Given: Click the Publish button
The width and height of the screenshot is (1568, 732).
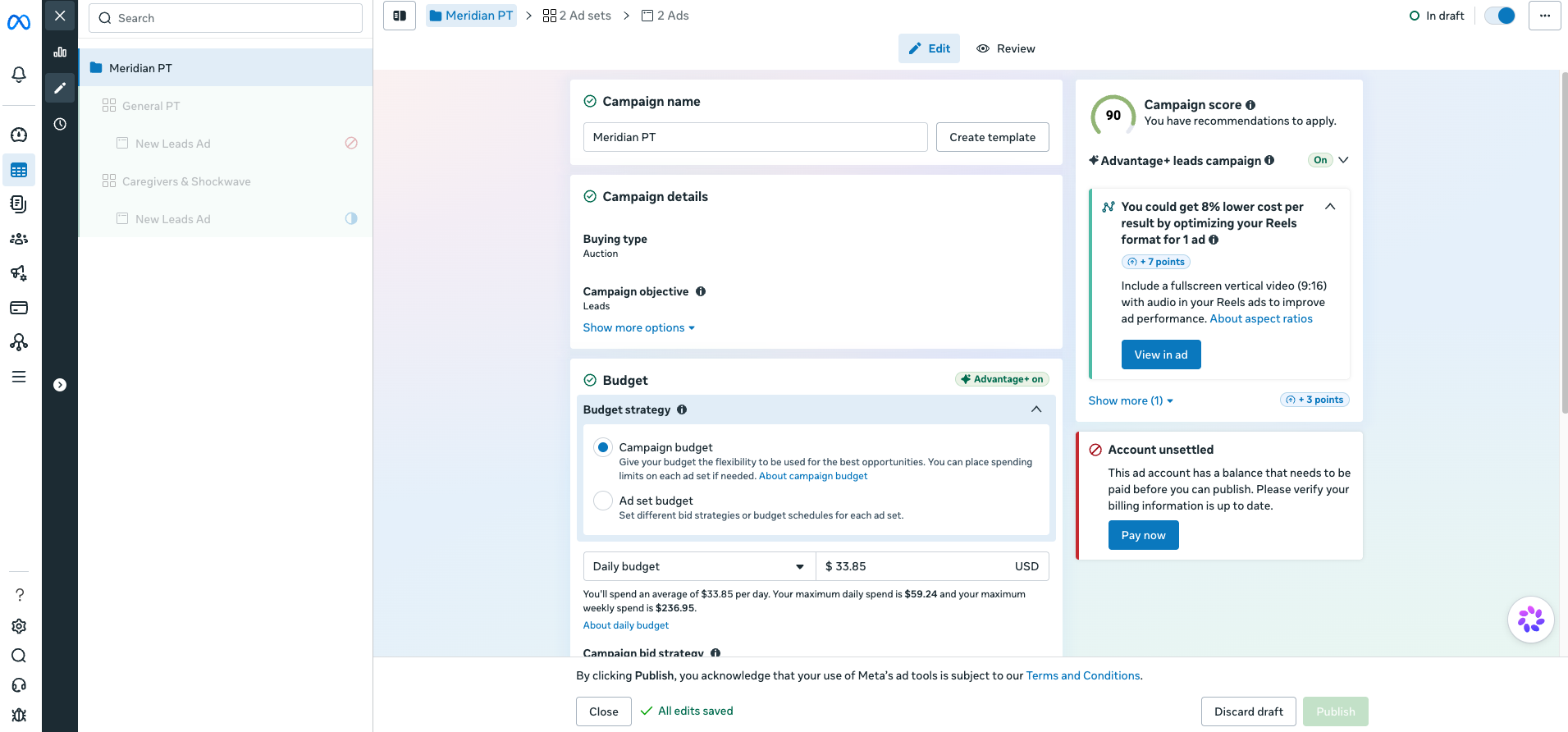Looking at the screenshot, I should [x=1335, y=711].
